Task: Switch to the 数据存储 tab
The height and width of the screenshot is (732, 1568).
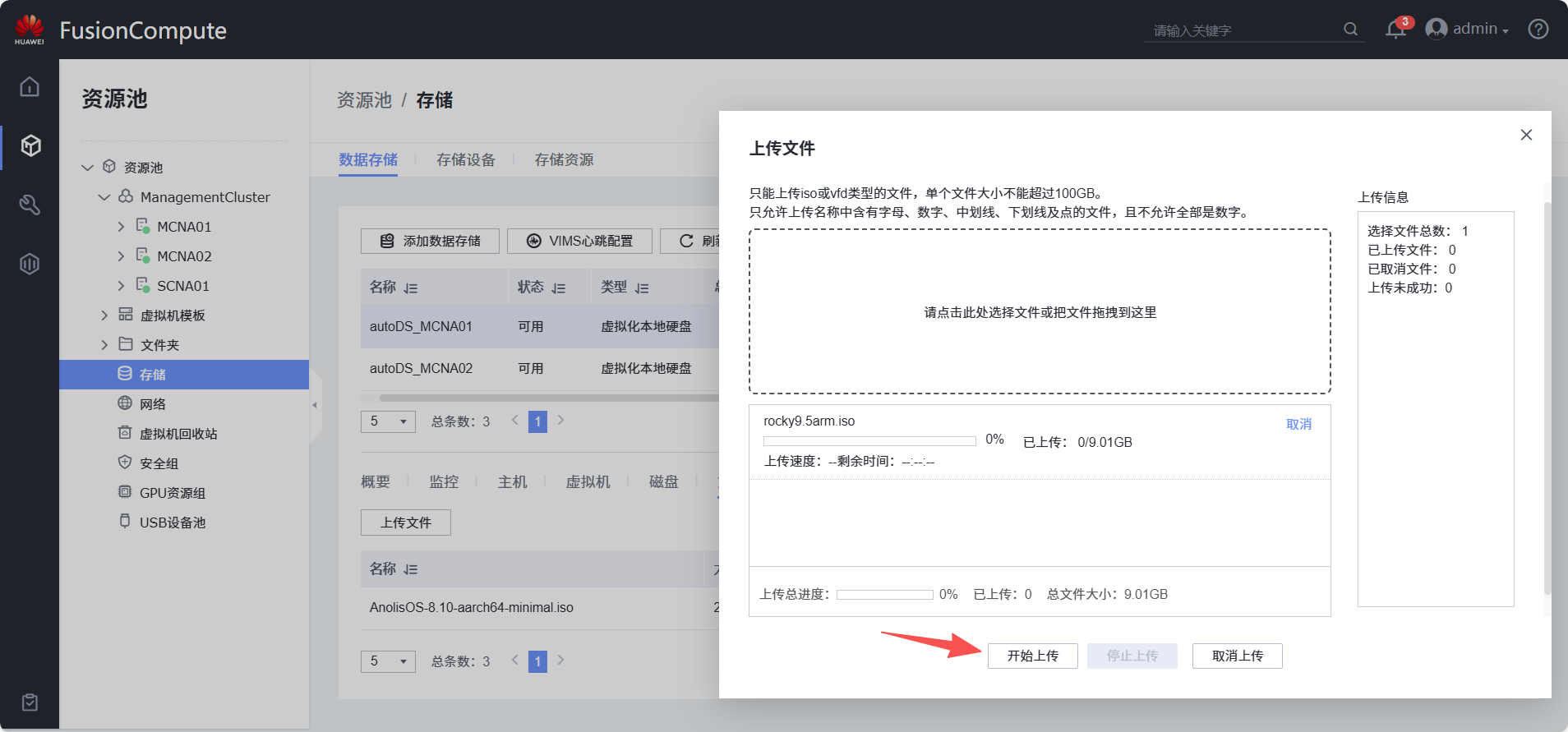Action: click(368, 159)
